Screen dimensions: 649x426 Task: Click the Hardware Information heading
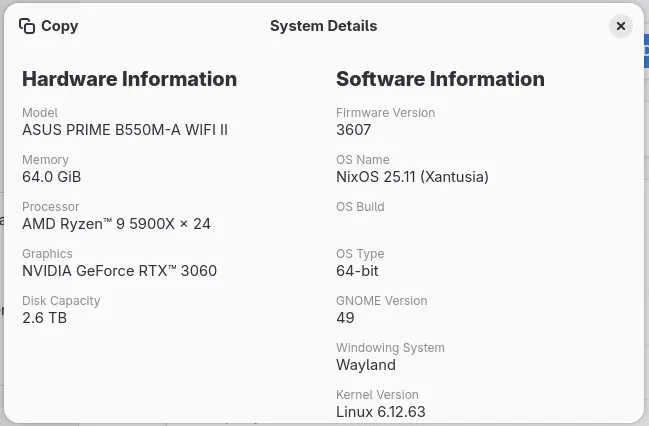point(129,79)
